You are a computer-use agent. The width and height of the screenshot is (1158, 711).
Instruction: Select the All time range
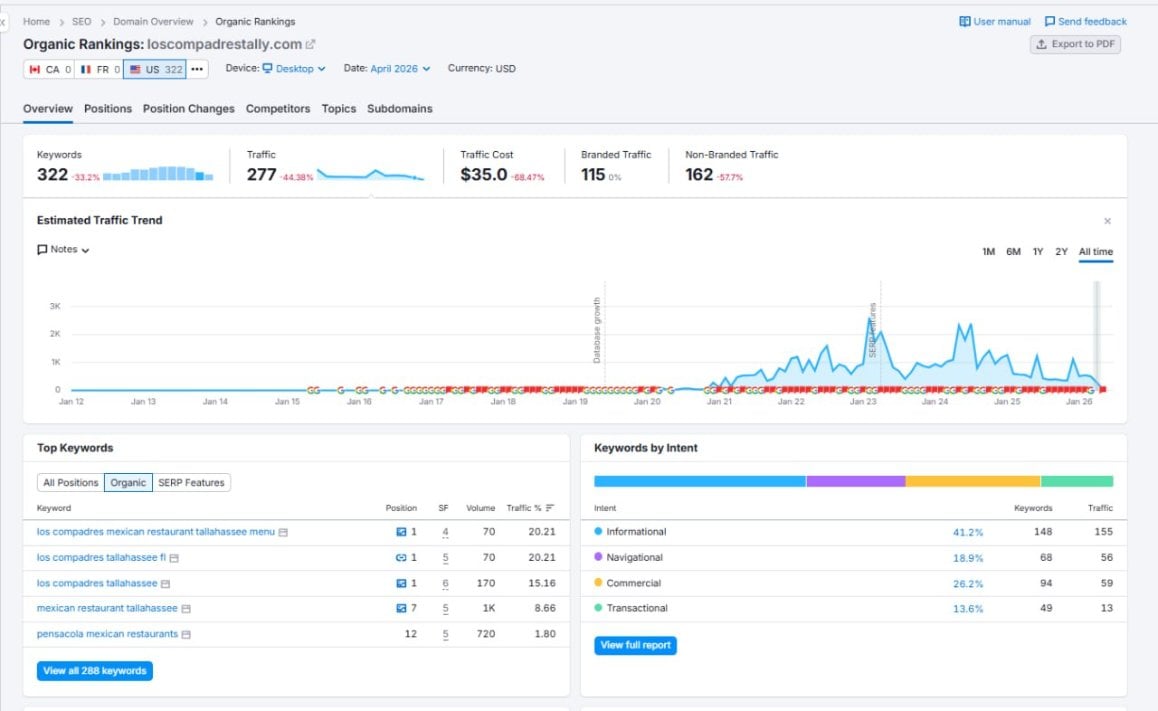pyautogui.click(x=1095, y=252)
